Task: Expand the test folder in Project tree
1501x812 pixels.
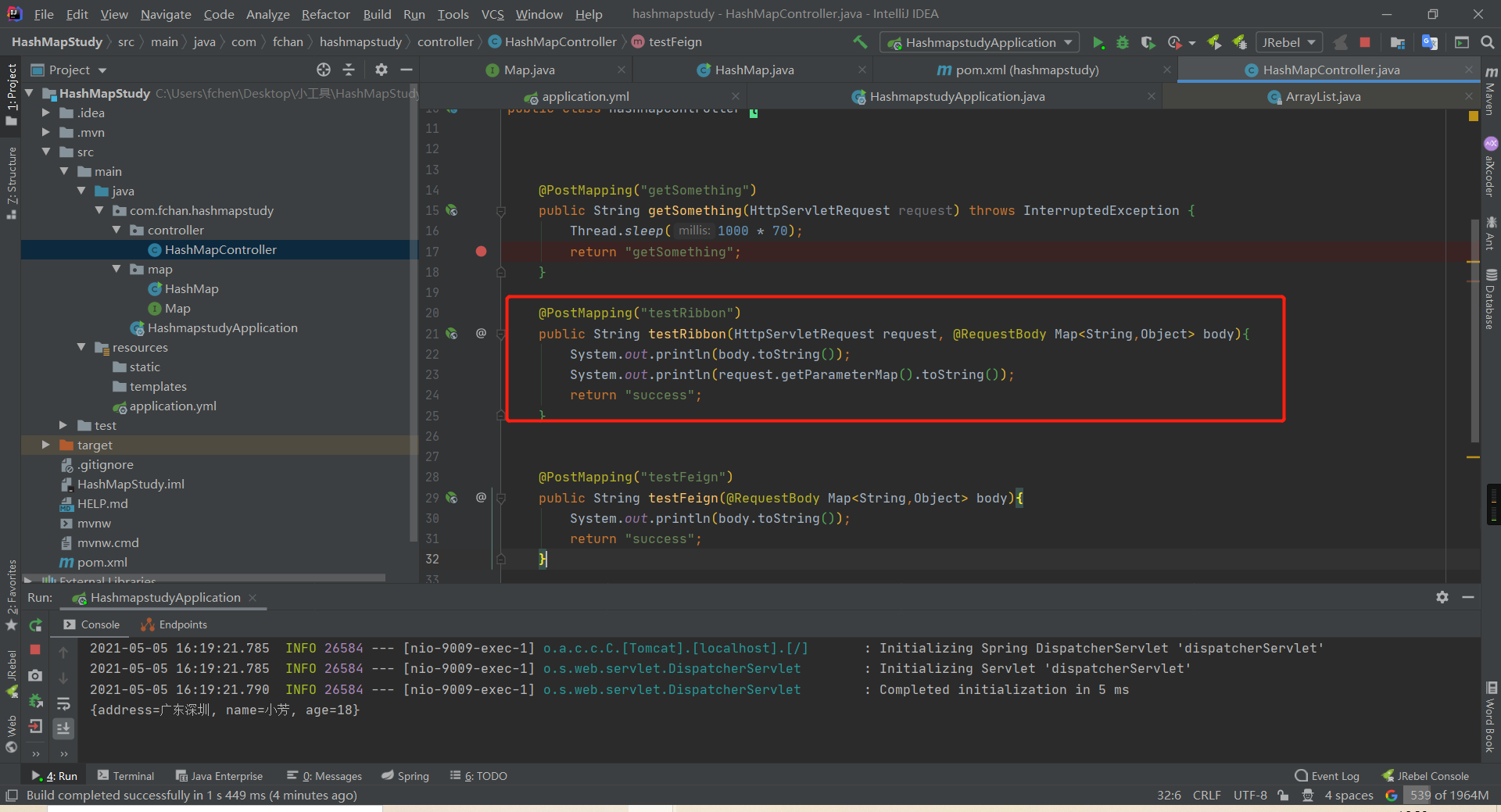Action: (x=63, y=425)
